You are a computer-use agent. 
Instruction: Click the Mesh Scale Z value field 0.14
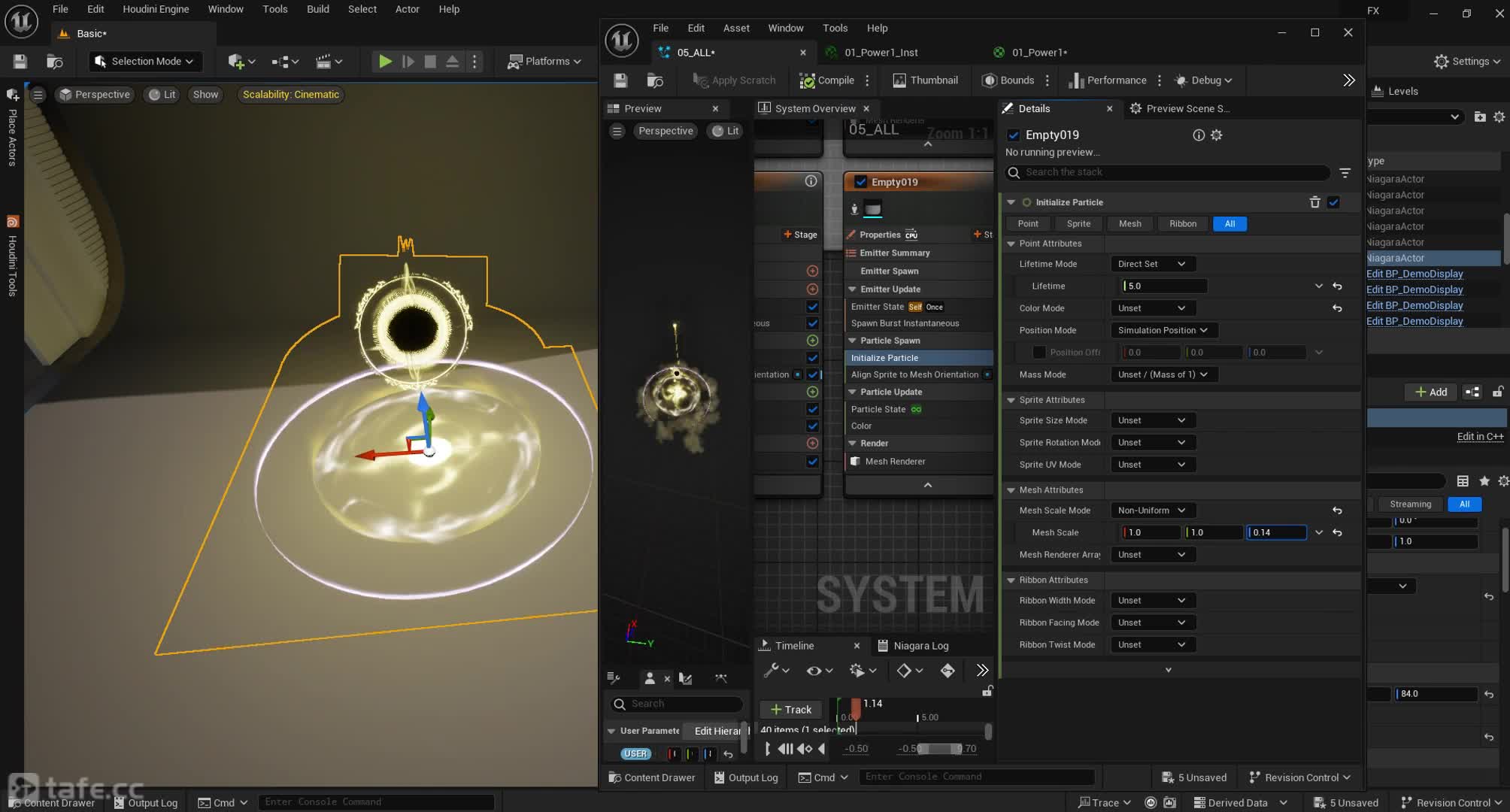click(1277, 532)
